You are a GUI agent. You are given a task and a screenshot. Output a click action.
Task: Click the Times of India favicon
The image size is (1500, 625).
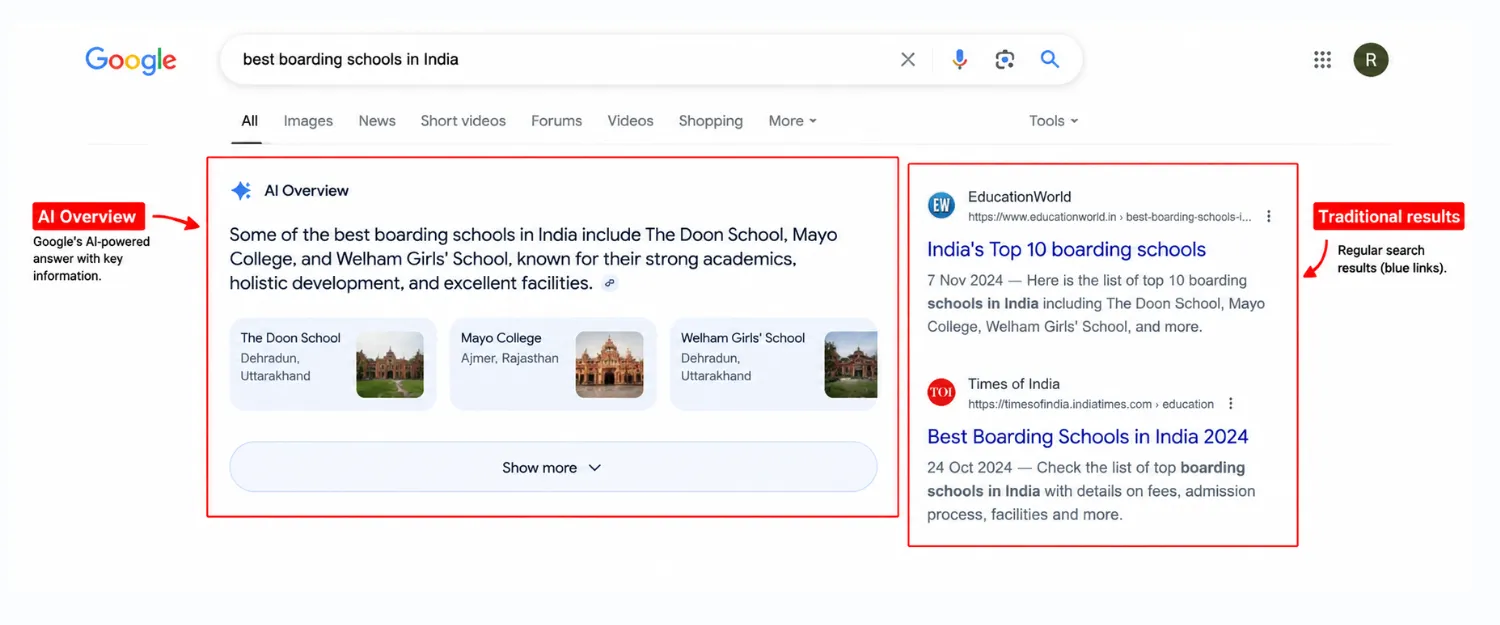pos(941,393)
